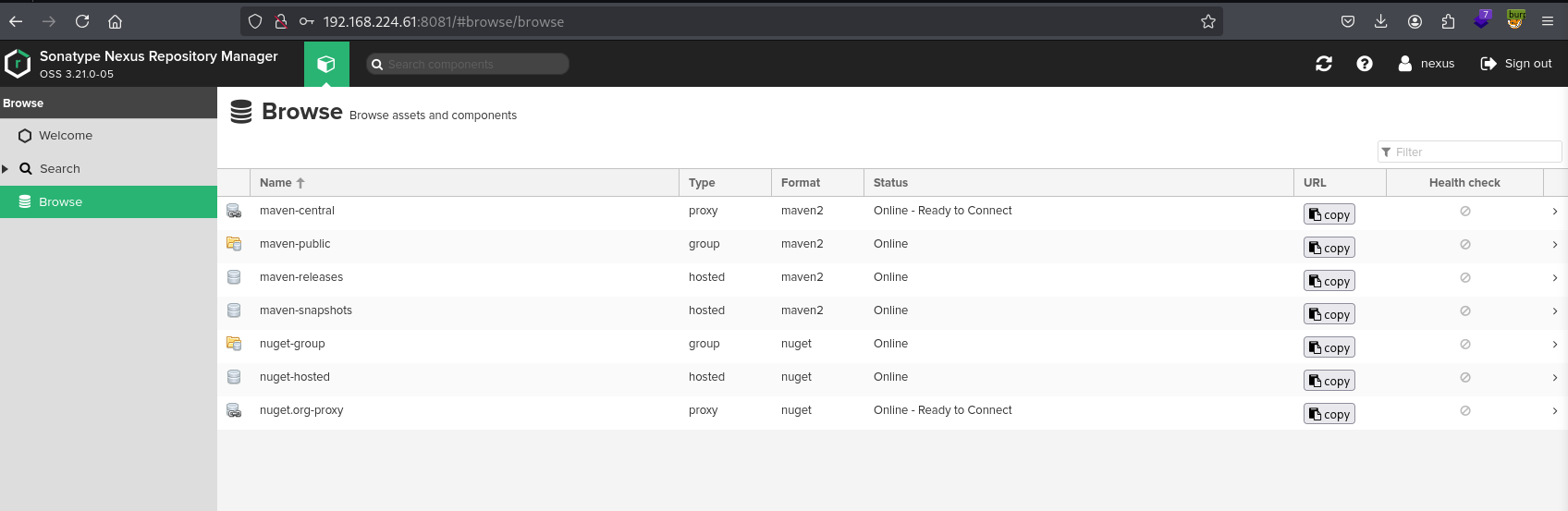Open Browse mode via the green cube icon
Image resolution: width=1568 pixels, height=511 pixels.
point(326,64)
